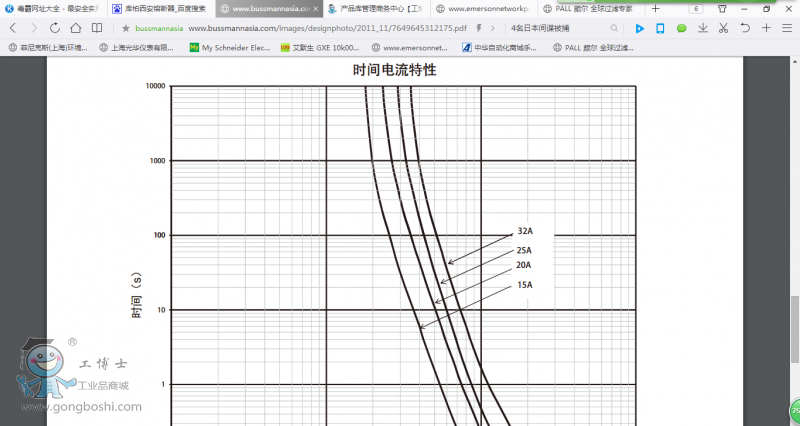Open the downloads arrow icon
The height and width of the screenshot is (426, 800).
[x=703, y=28]
